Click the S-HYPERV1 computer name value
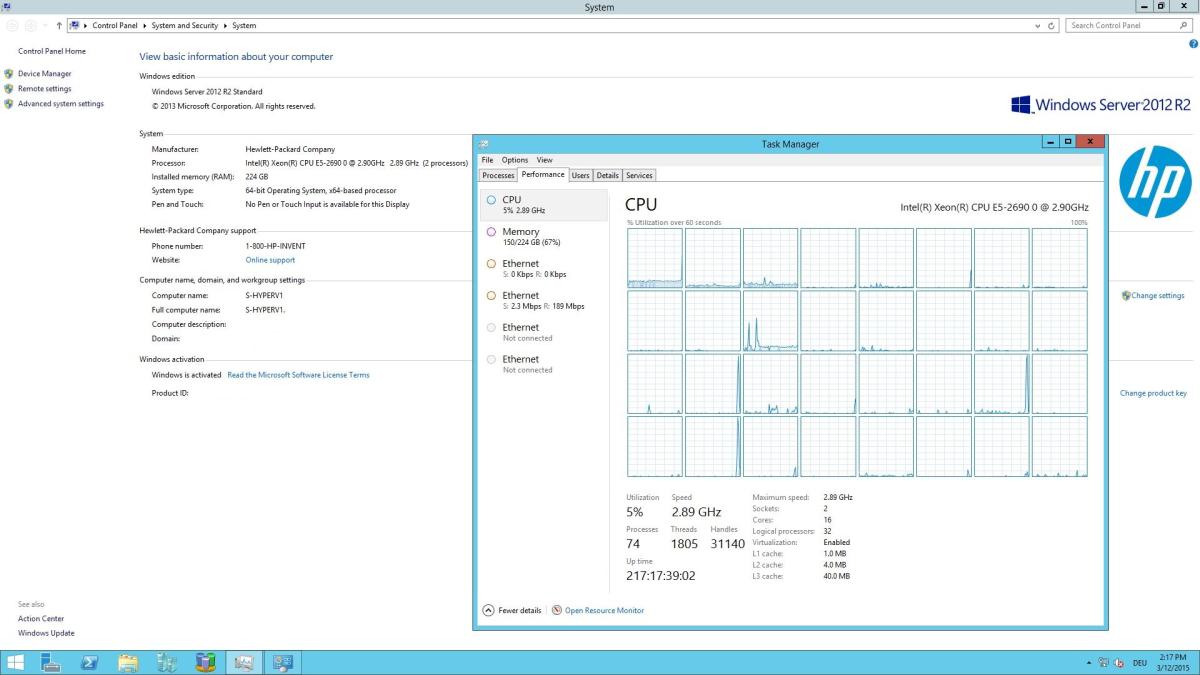1200x675 pixels. (x=266, y=296)
